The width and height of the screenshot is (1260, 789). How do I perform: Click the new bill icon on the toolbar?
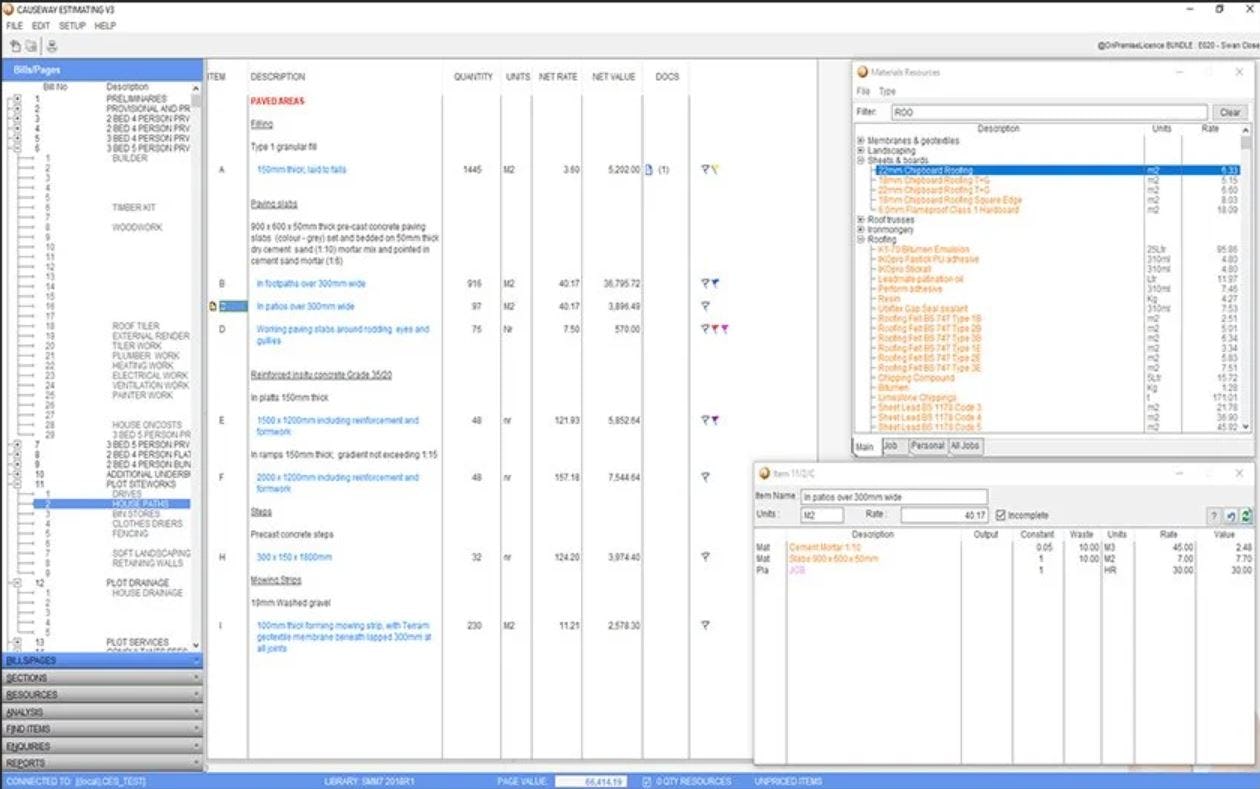tap(14, 45)
